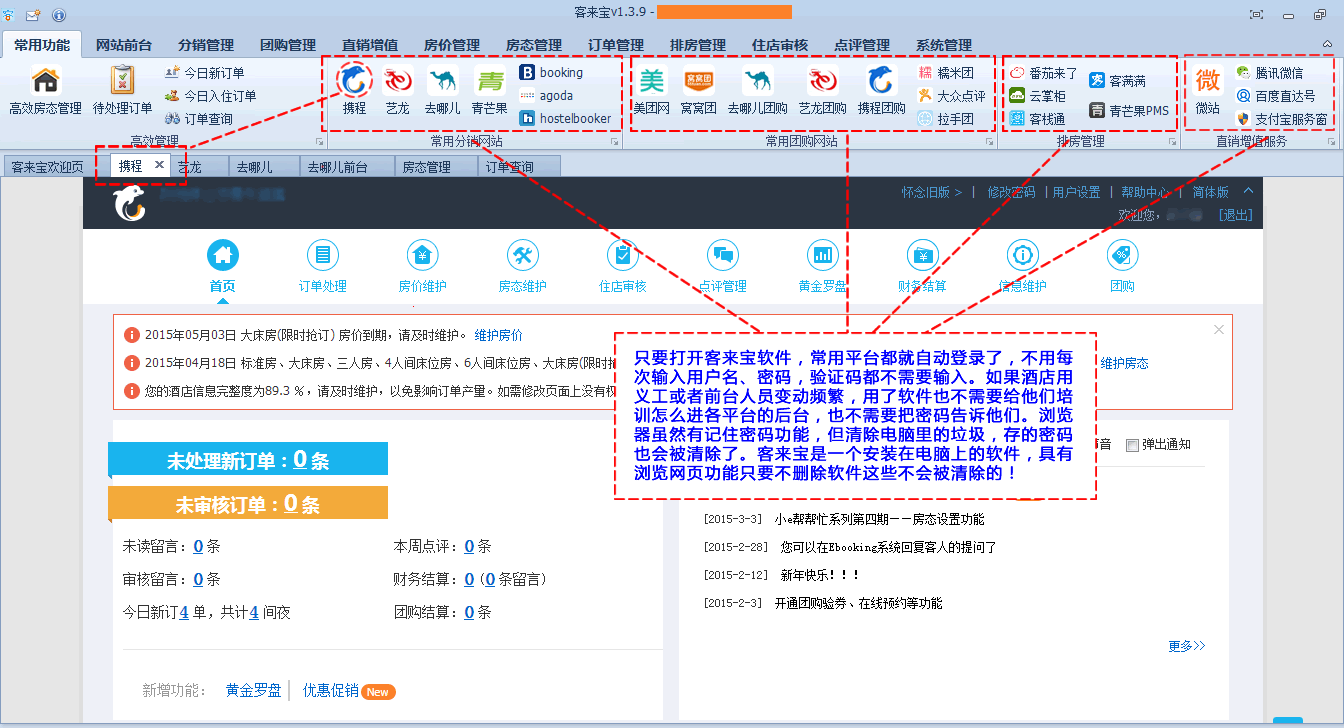Open the 客满满 room system
This screenshot has height=728, width=1344.
tap(1117, 81)
